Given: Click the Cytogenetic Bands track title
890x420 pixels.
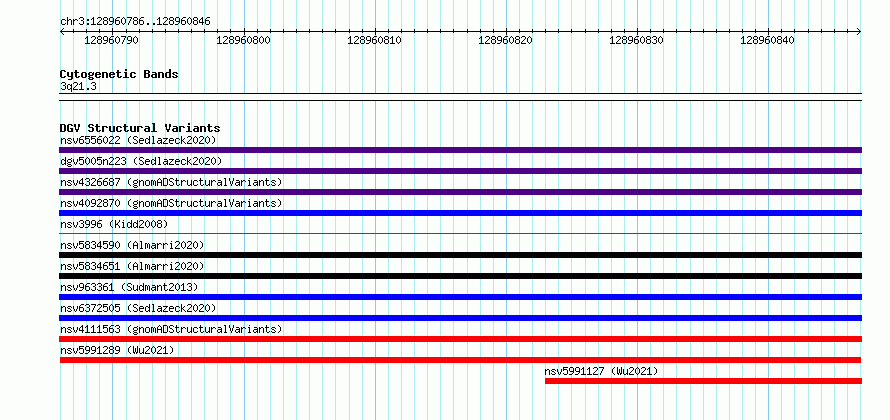Looking at the screenshot, I should (119, 74).
